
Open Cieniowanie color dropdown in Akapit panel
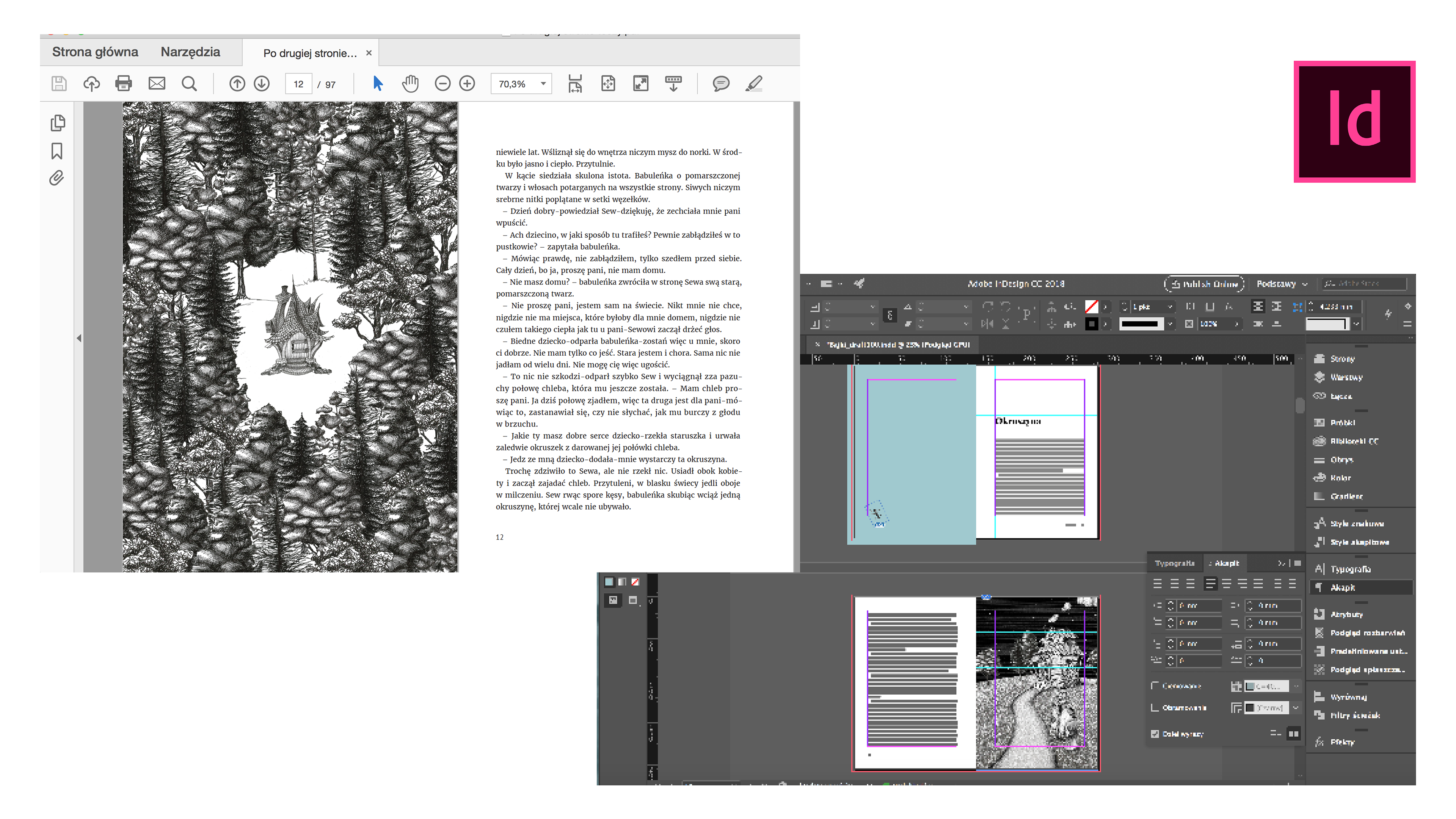tap(1296, 686)
